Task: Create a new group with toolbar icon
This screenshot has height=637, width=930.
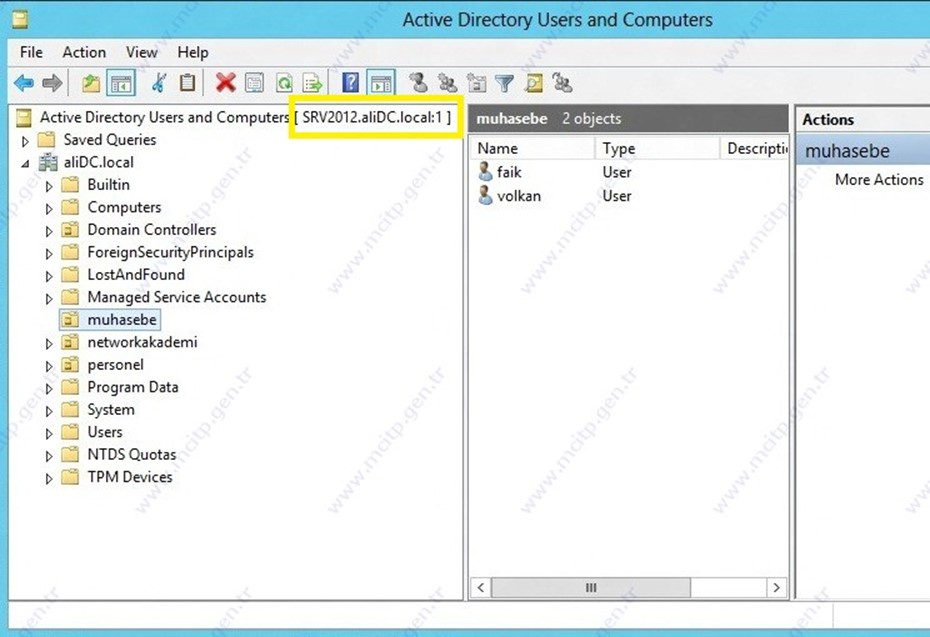Action: pyautogui.click(x=447, y=83)
